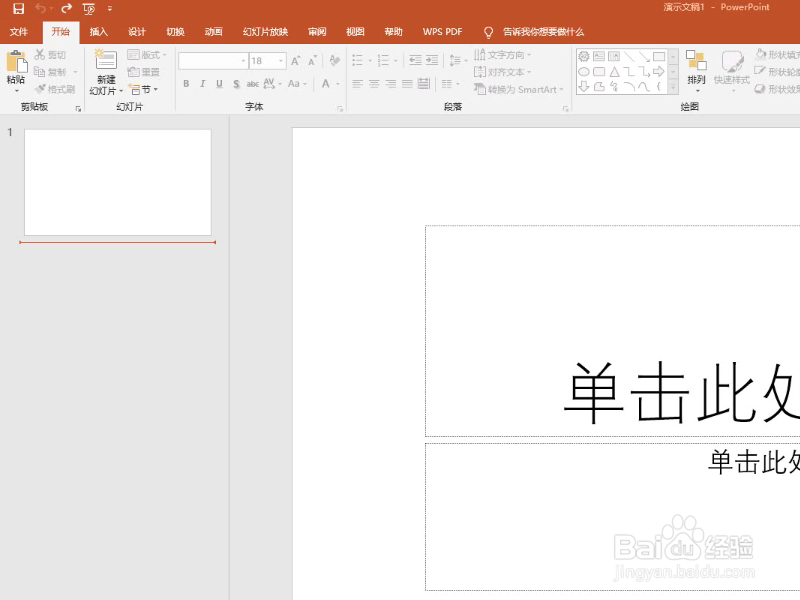The width and height of the screenshot is (800, 600).
Task: Toggle Italic formatting
Action: pos(203,84)
